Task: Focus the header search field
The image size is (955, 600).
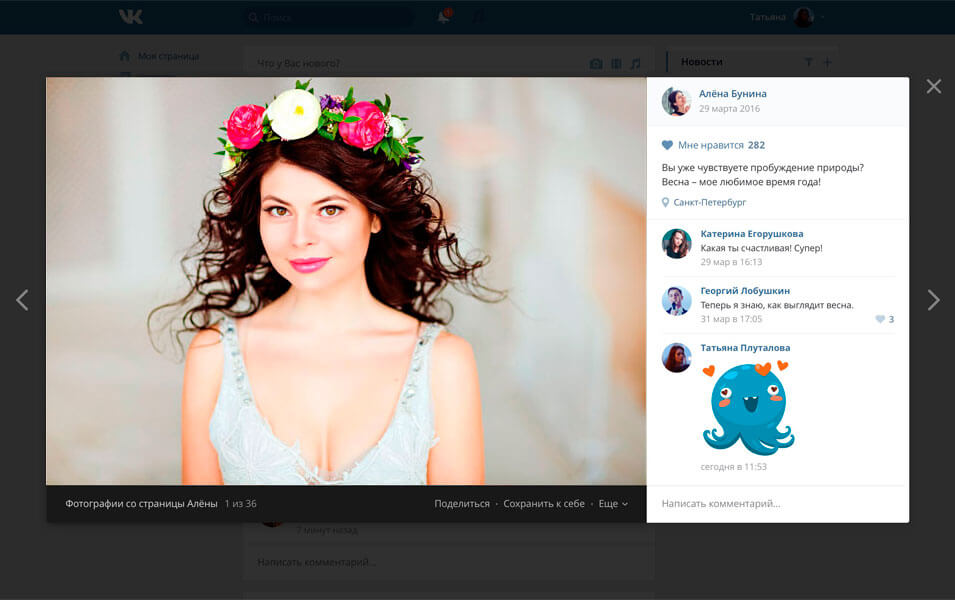Action: (329, 17)
